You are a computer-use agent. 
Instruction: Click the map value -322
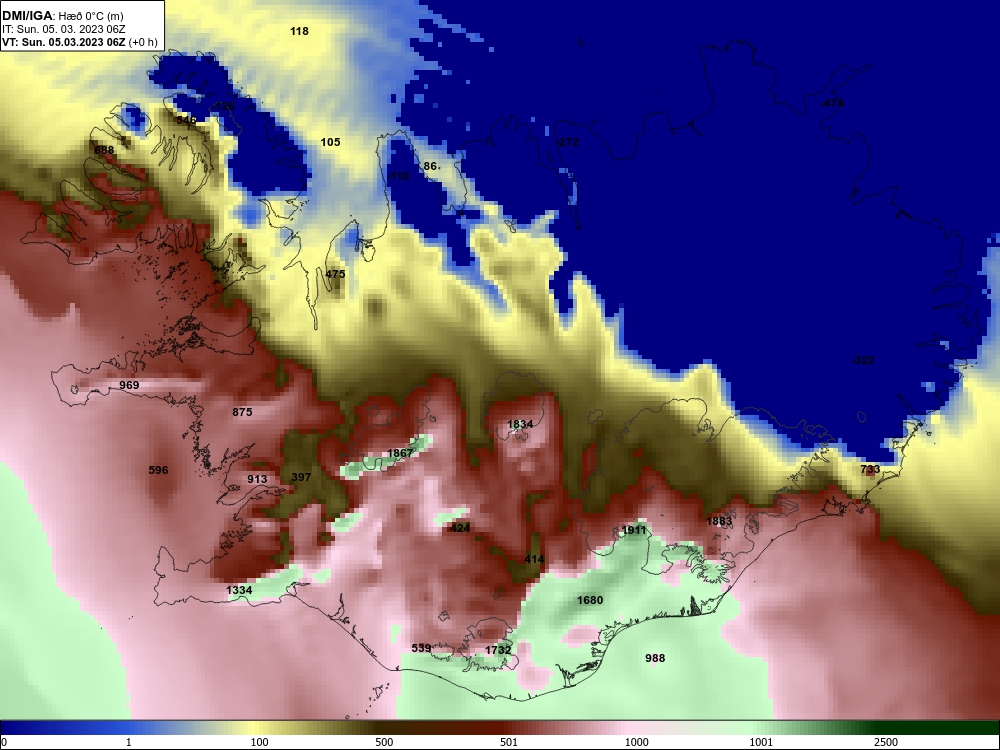(864, 360)
